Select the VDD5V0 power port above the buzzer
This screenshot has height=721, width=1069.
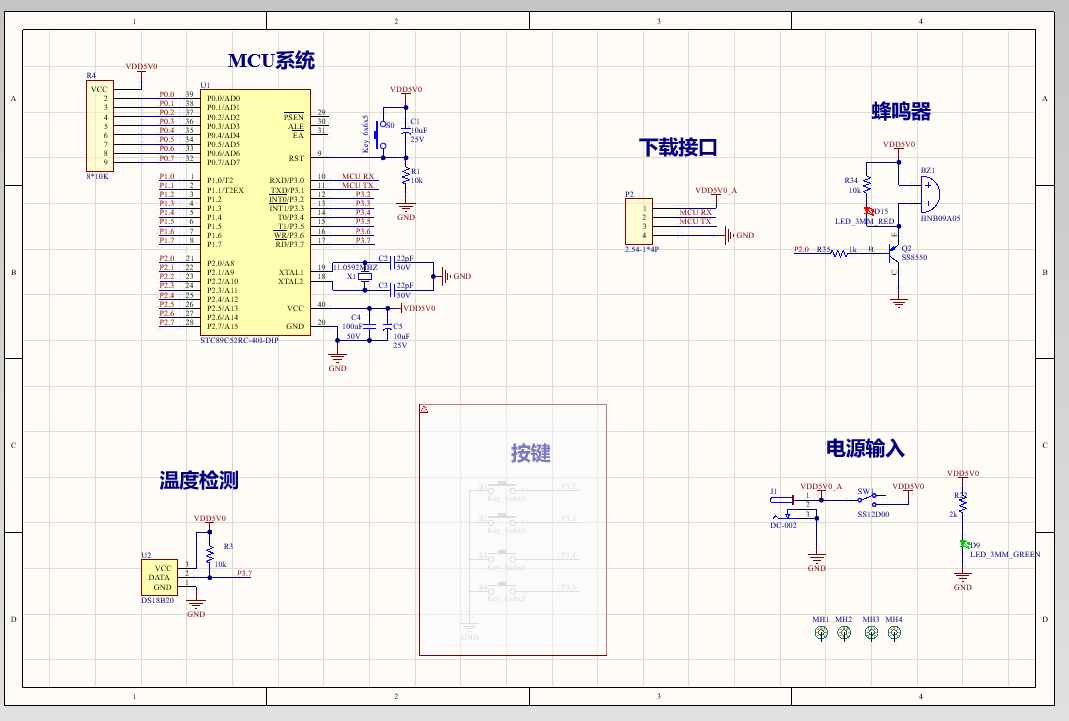click(897, 143)
